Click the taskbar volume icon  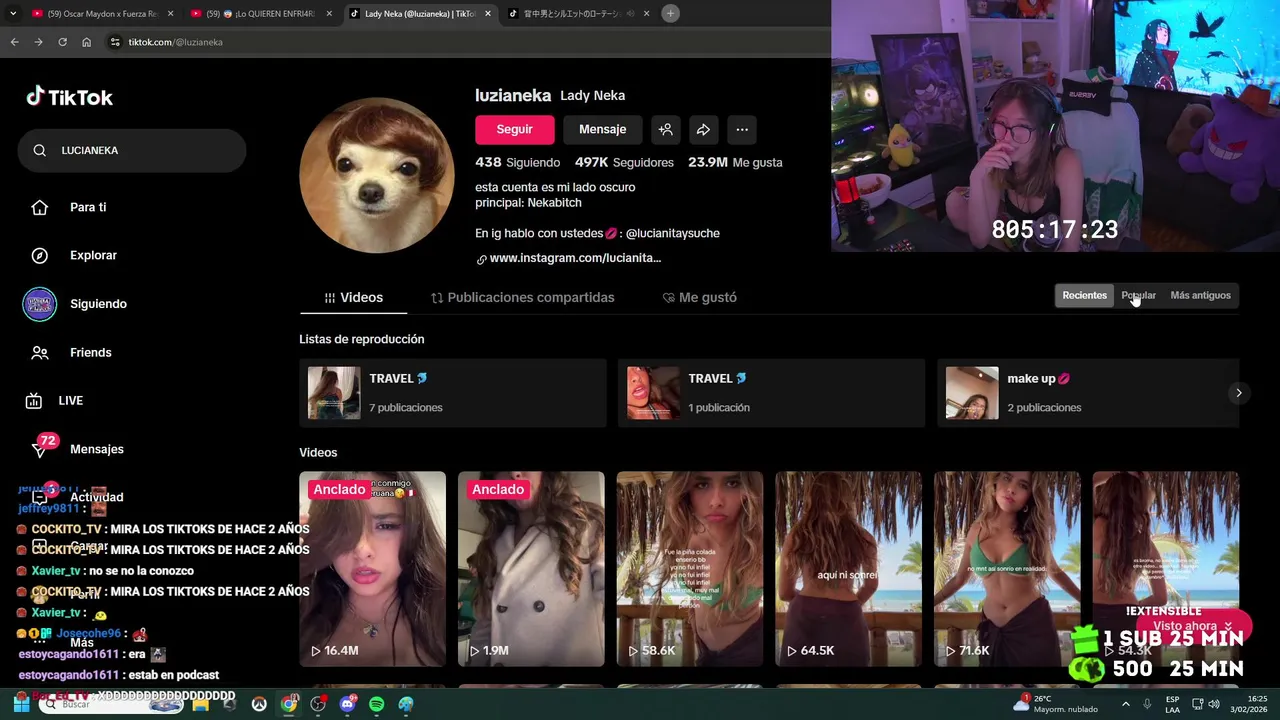pos(1214,704)
